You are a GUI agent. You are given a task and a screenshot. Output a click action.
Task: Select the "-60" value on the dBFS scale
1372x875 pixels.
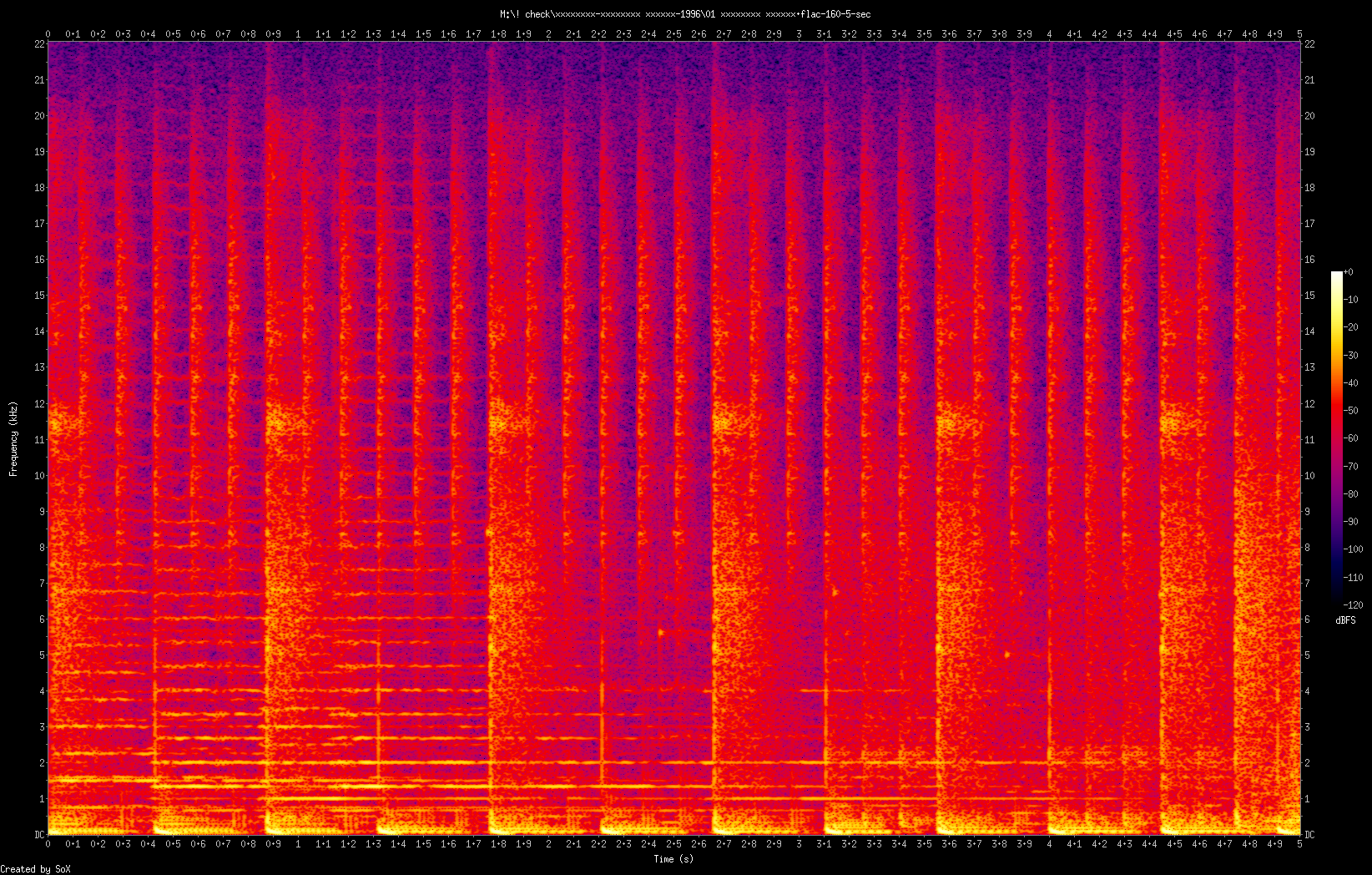(x=1351, y=438)
